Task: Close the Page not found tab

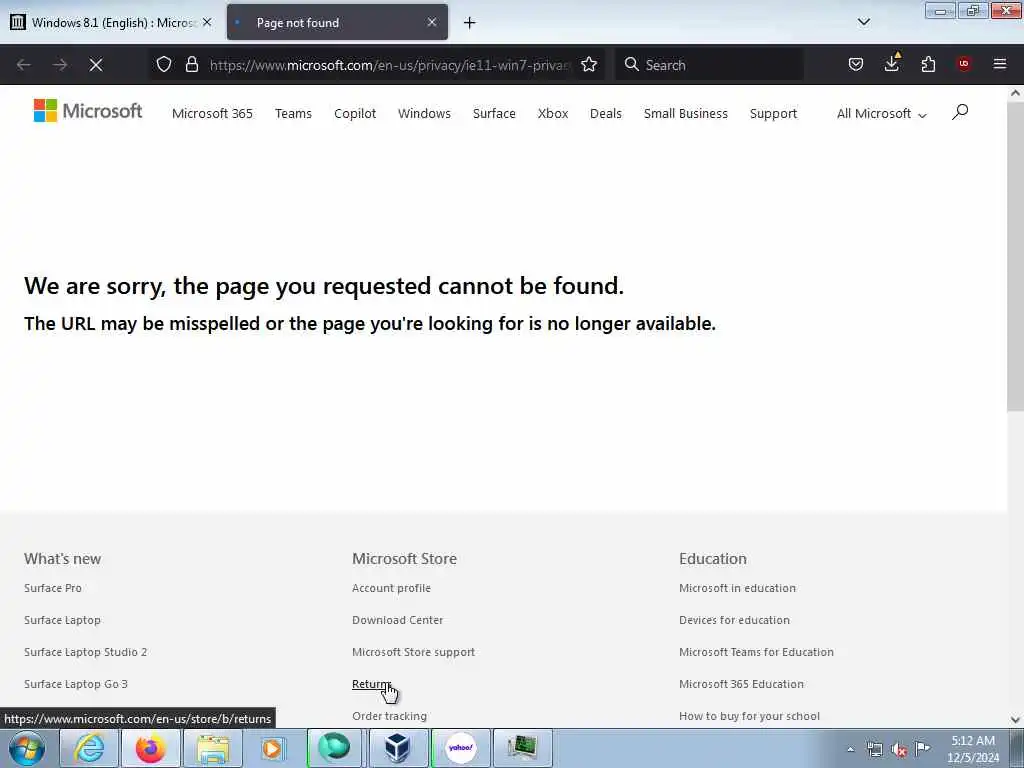Action: [432, 22]
